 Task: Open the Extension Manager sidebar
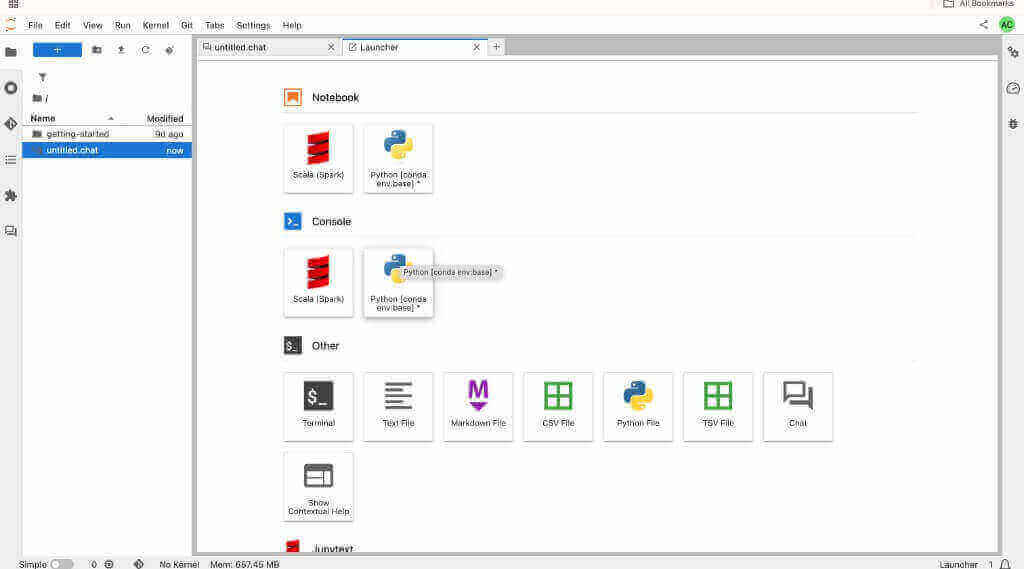[10, 195]
